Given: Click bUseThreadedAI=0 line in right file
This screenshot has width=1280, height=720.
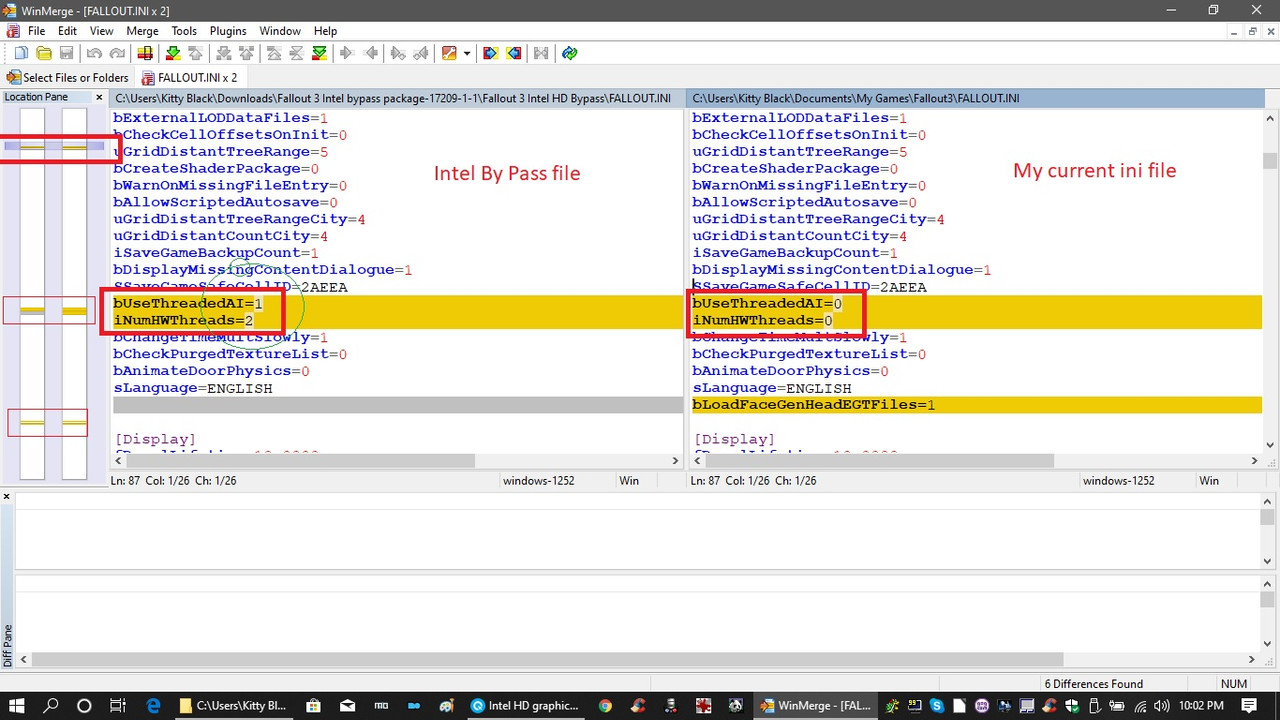Looking at the screenshot, I should (767, 303).
